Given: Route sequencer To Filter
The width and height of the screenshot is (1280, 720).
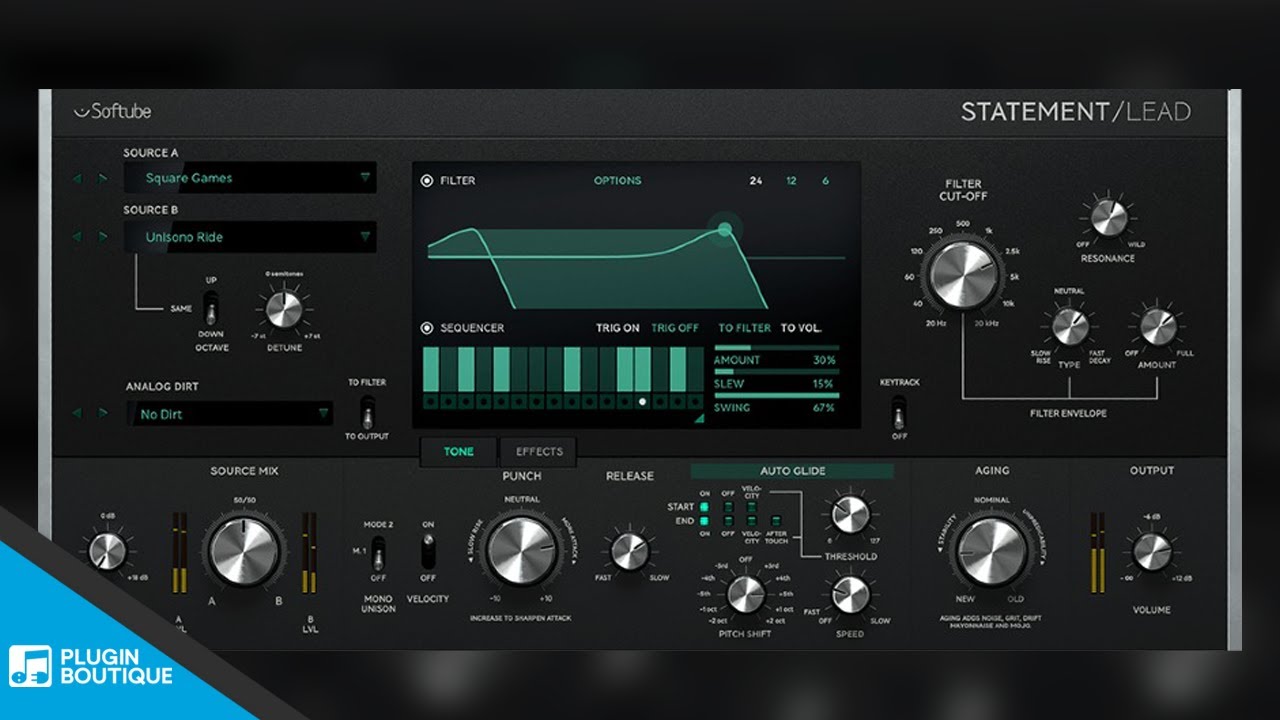Looking at the screenshot, I should pos(745,328).
